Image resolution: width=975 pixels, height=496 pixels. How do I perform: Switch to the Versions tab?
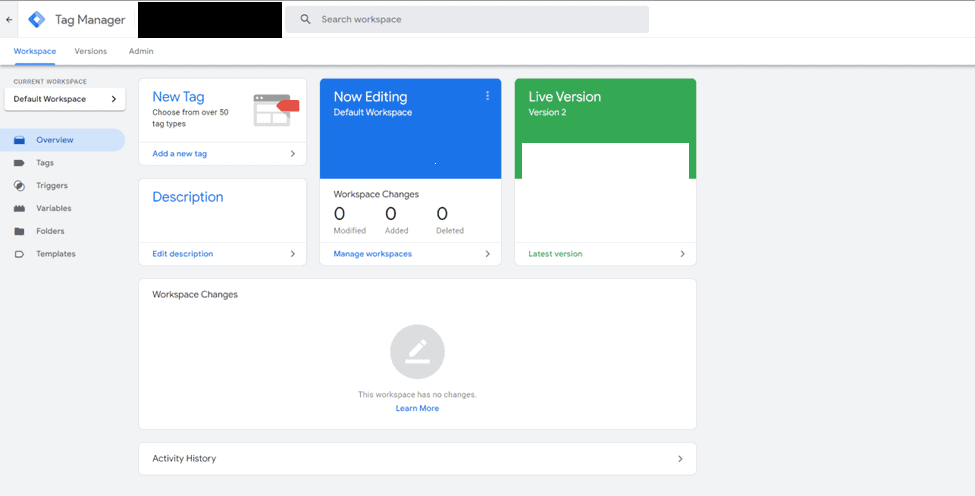click(x=90, y=51)
